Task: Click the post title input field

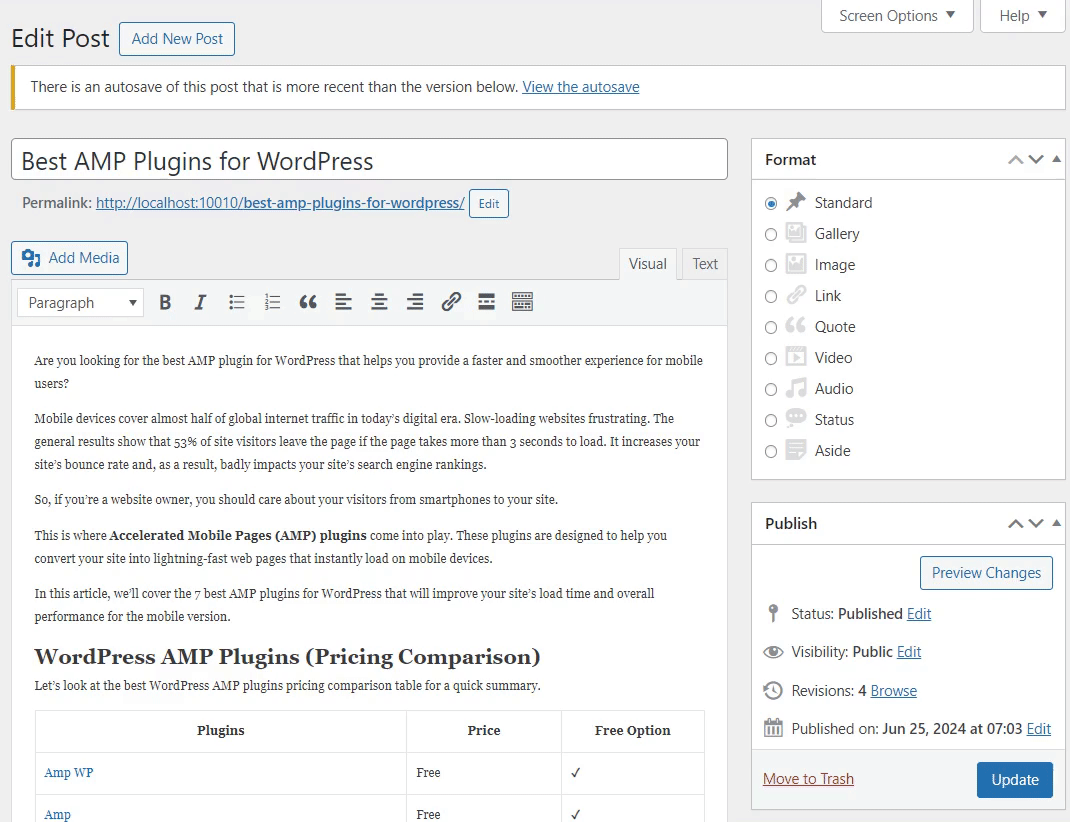Action: 369,160
